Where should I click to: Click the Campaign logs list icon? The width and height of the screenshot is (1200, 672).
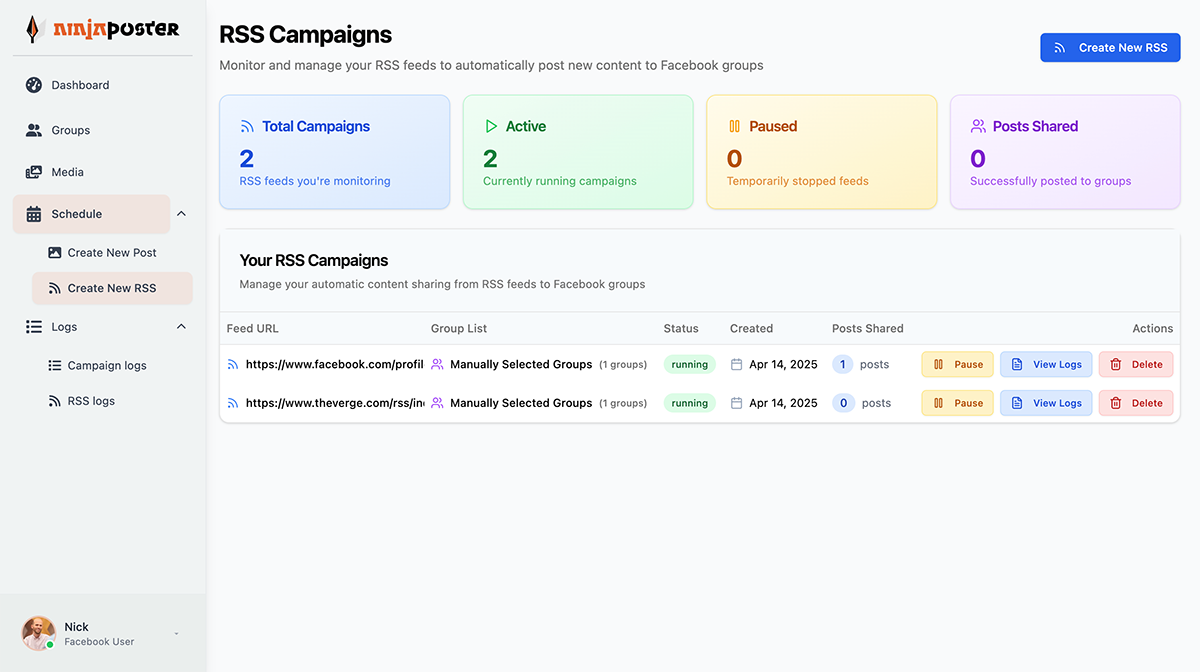tap(55, 366)
